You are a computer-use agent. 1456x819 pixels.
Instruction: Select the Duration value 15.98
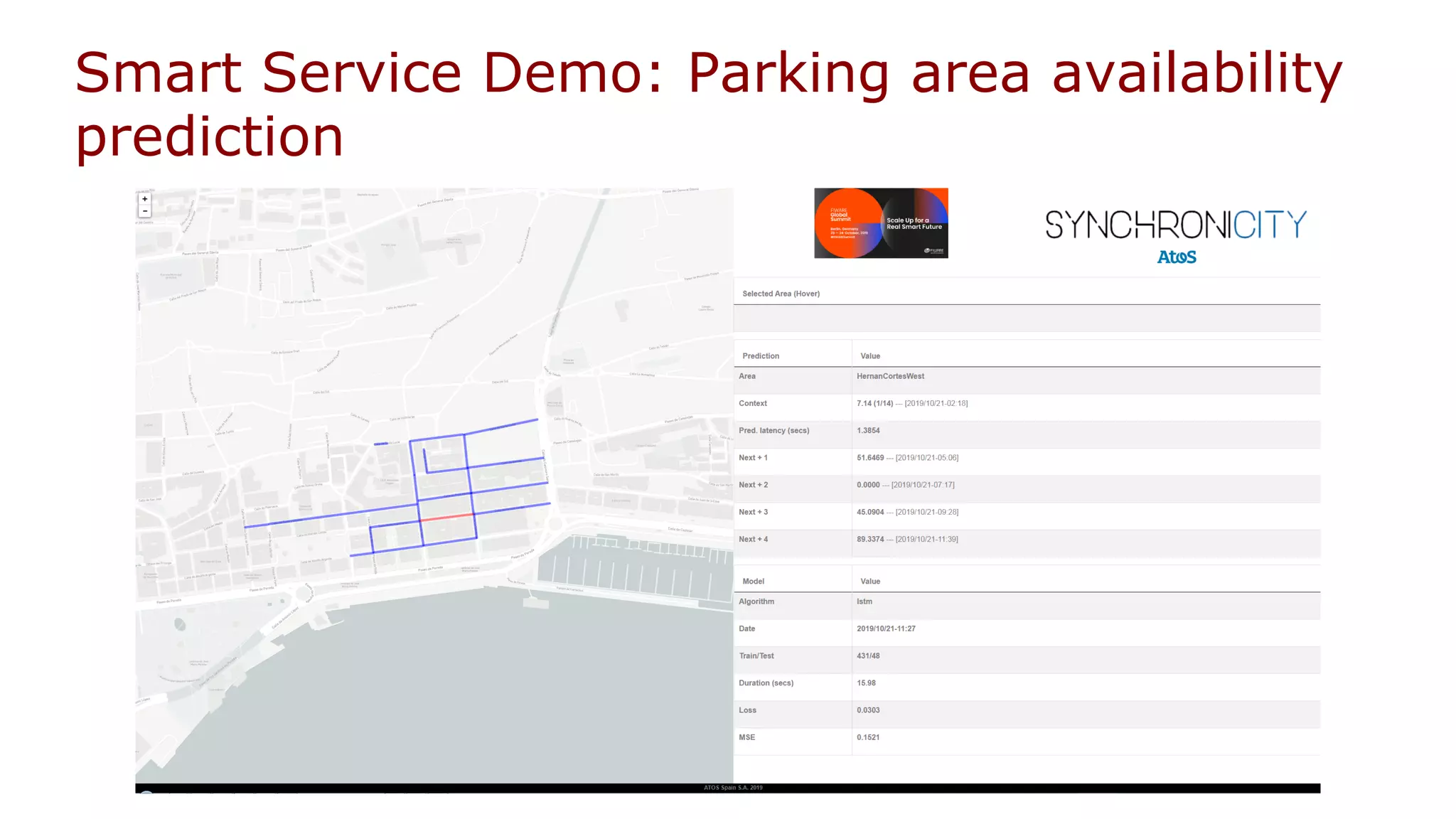(866, 683)
